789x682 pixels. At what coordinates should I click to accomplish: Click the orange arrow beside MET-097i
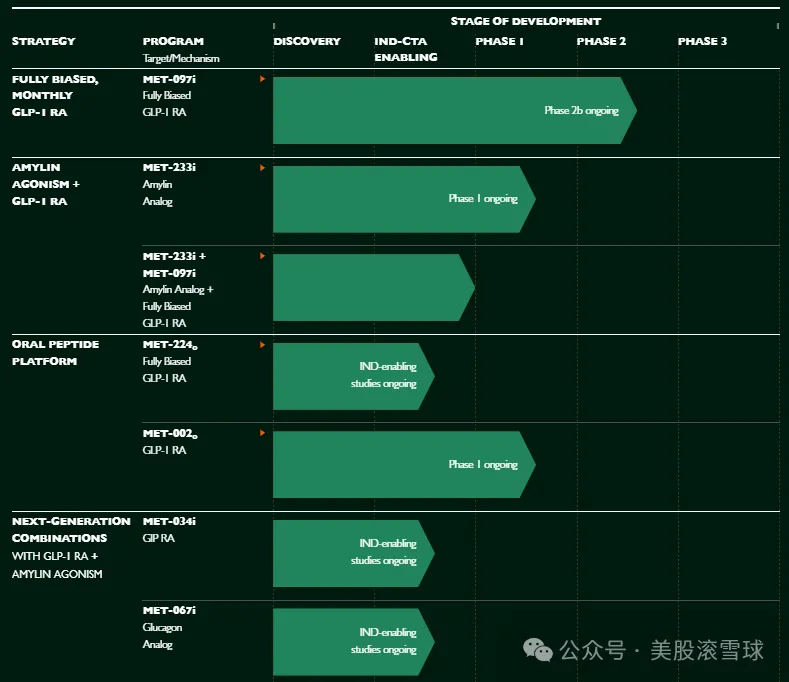point(262,78)
